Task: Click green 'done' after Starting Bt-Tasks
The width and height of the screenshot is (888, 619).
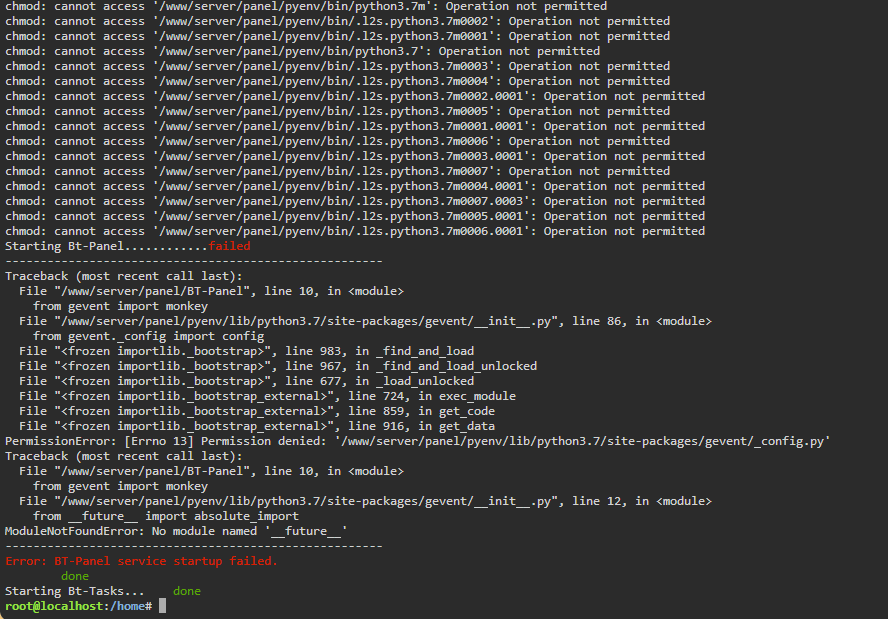Action: pyautogui.click(x=187, y=591)
